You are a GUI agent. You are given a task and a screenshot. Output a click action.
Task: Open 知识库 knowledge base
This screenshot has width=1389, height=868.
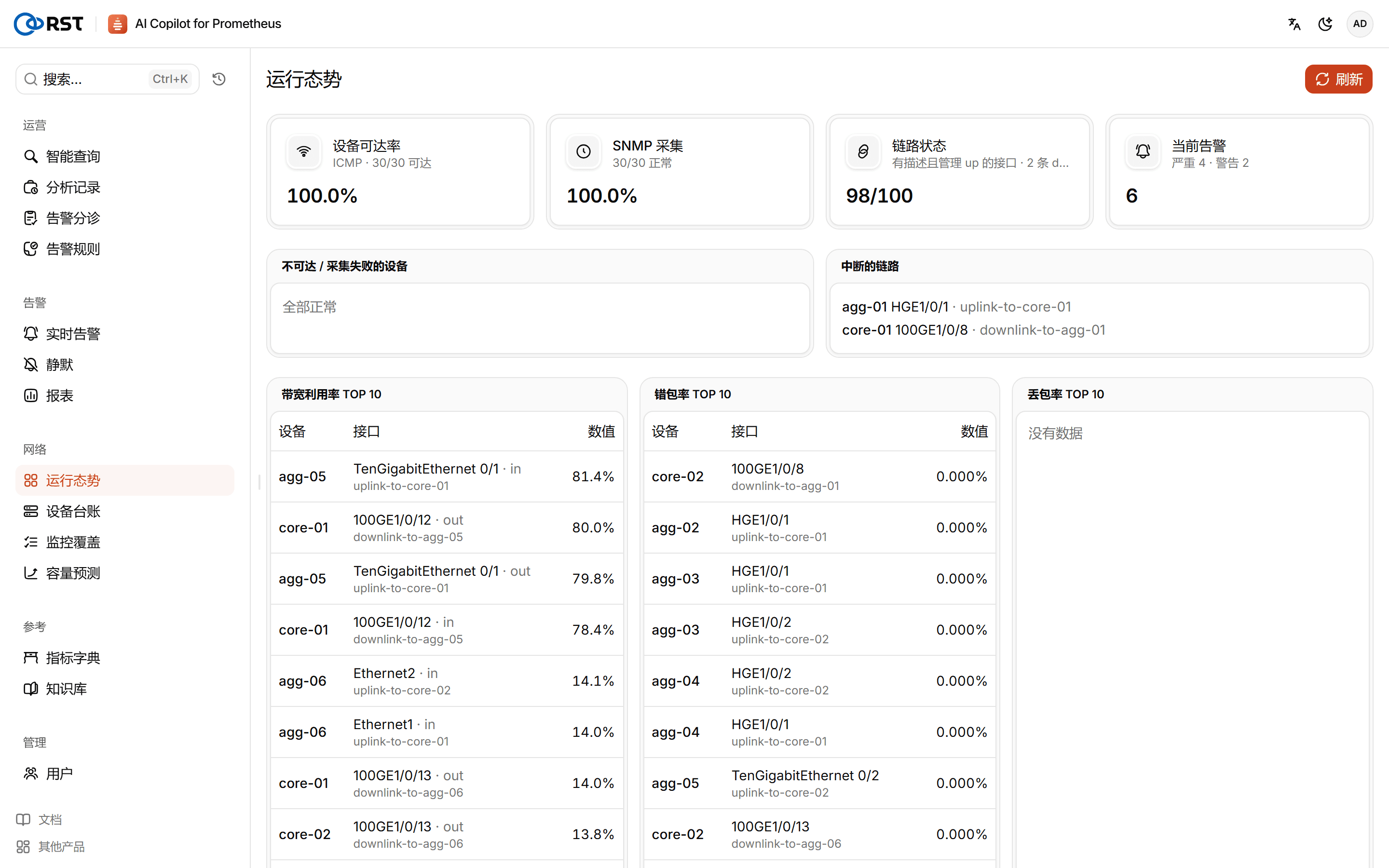[124, 689]
